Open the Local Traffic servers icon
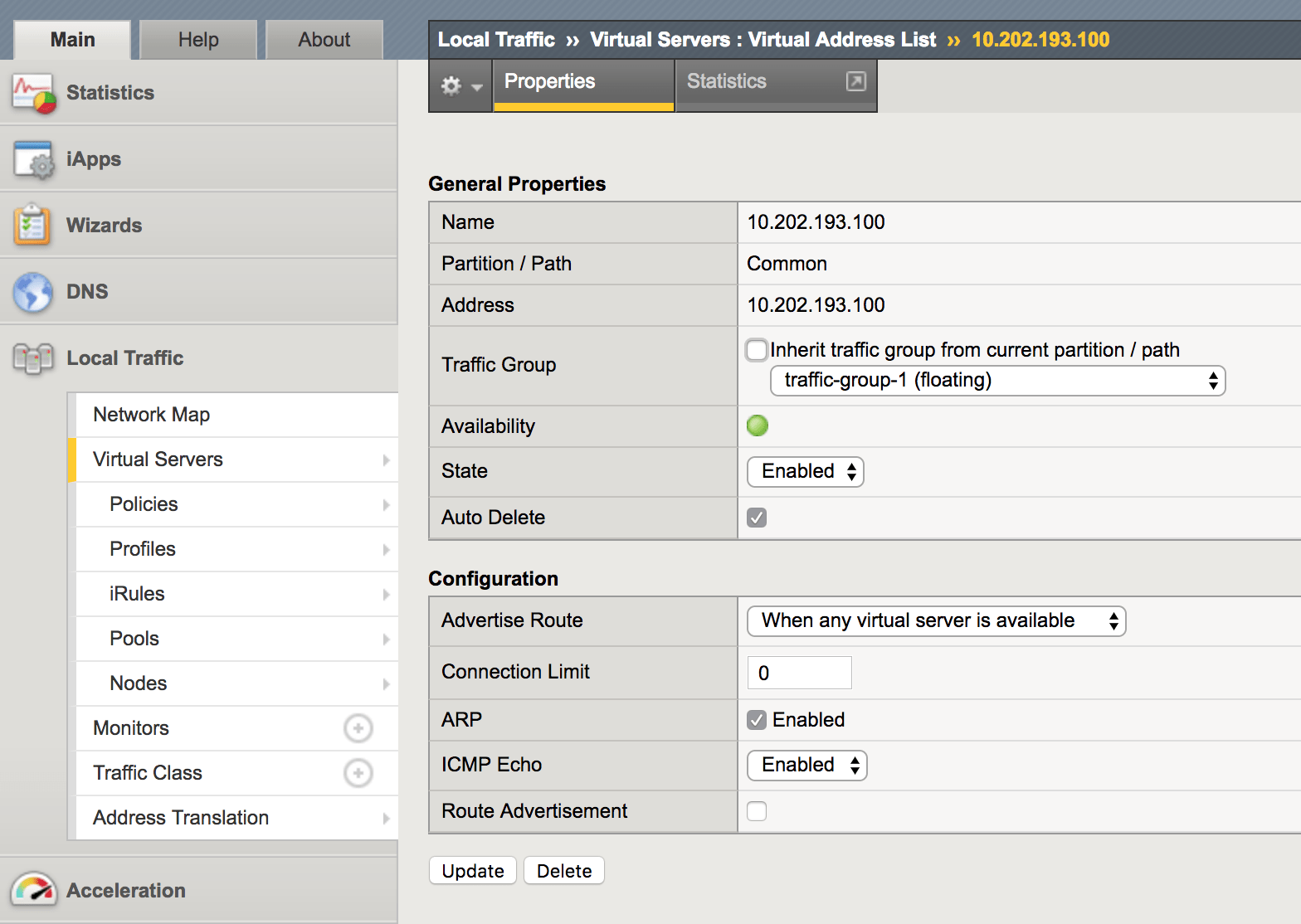Viewport: 1301px width, 924px height. [x=33, y=358]
